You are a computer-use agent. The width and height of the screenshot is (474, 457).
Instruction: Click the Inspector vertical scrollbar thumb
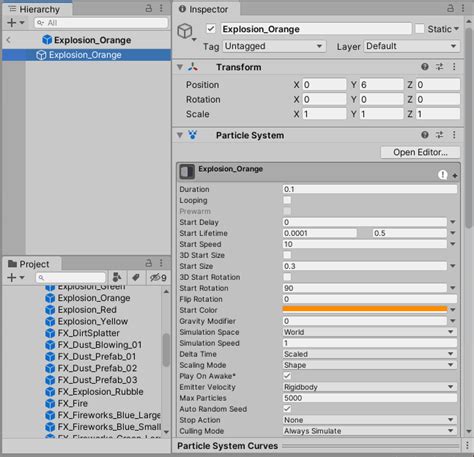468,127
